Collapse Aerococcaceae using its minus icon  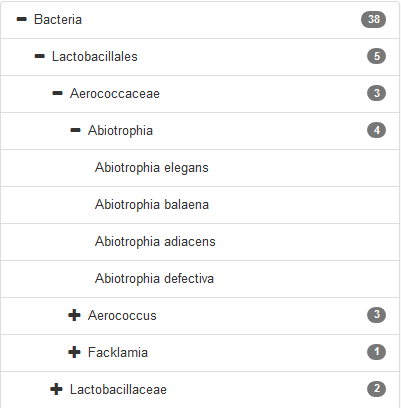(58, 94)
